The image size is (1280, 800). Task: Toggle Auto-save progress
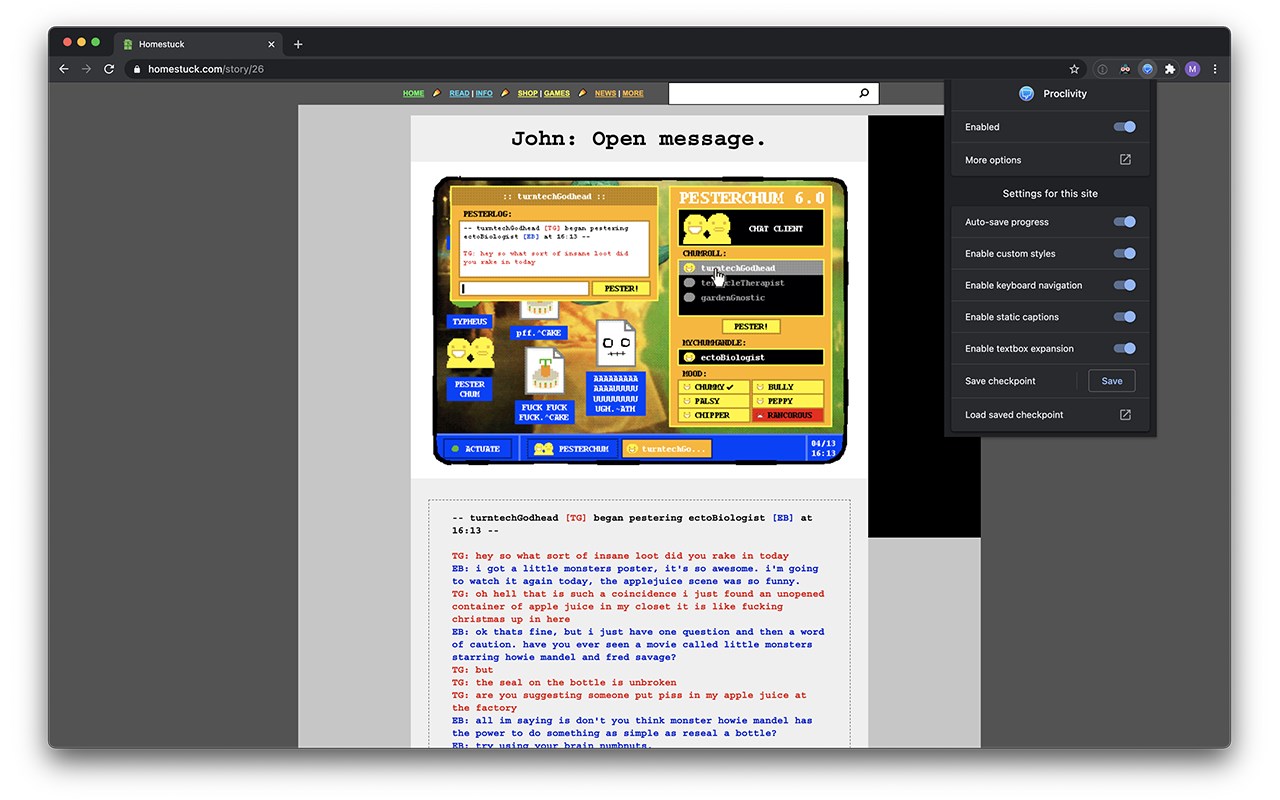1124,222
